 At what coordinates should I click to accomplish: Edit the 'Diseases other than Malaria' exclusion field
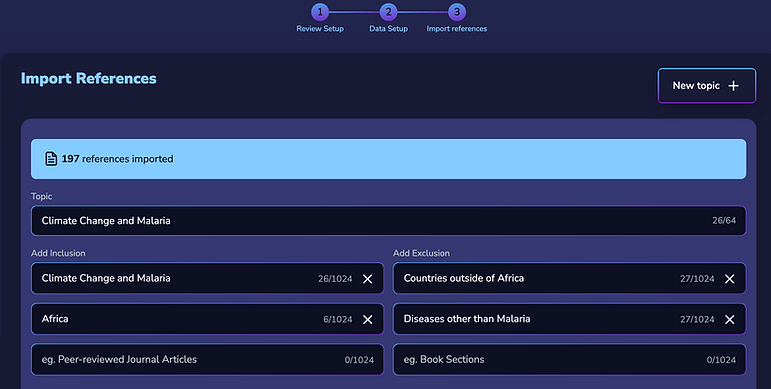click(569, 319)
